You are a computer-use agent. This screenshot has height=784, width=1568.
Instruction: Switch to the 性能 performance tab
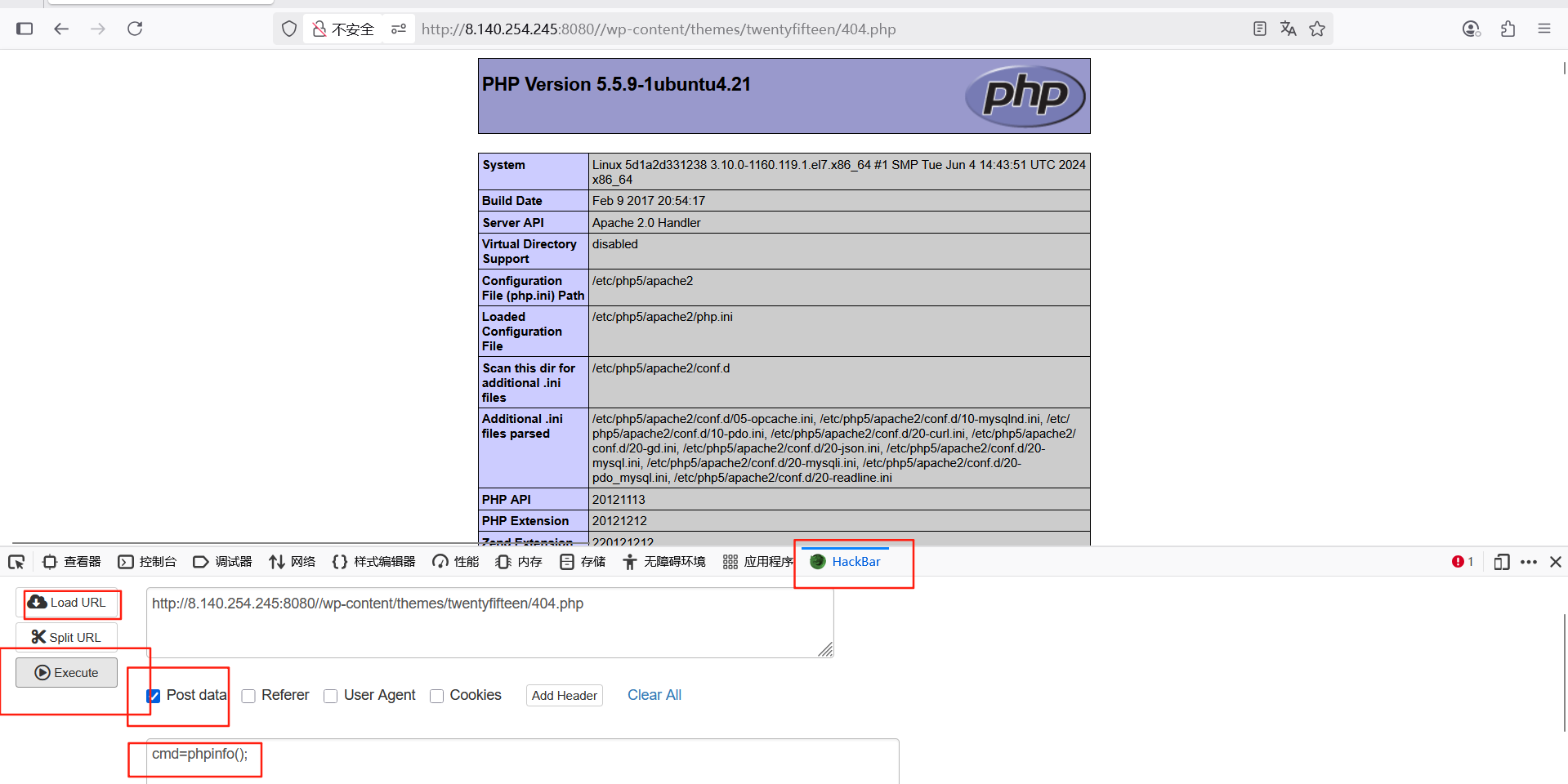456,562
